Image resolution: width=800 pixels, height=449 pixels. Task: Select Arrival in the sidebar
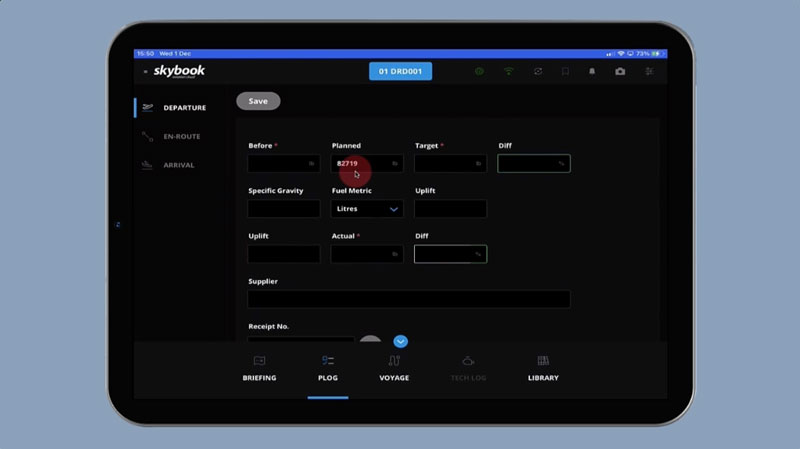(179, 165)
